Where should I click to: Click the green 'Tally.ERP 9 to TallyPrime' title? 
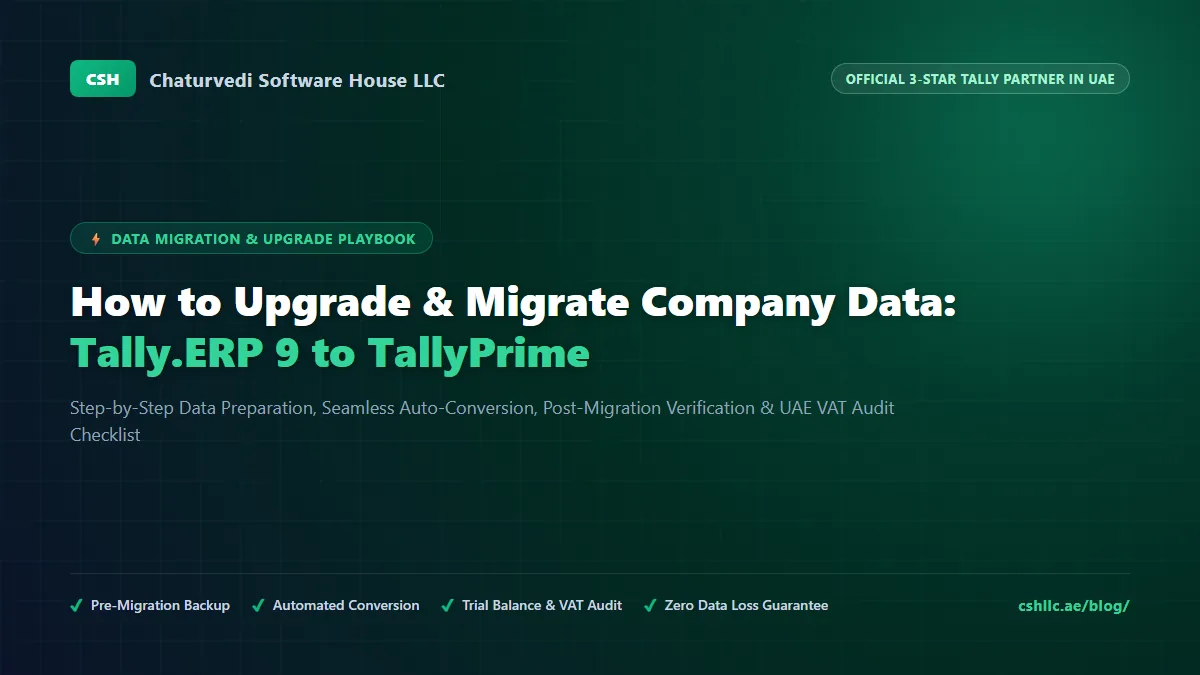tap(330, 353)
